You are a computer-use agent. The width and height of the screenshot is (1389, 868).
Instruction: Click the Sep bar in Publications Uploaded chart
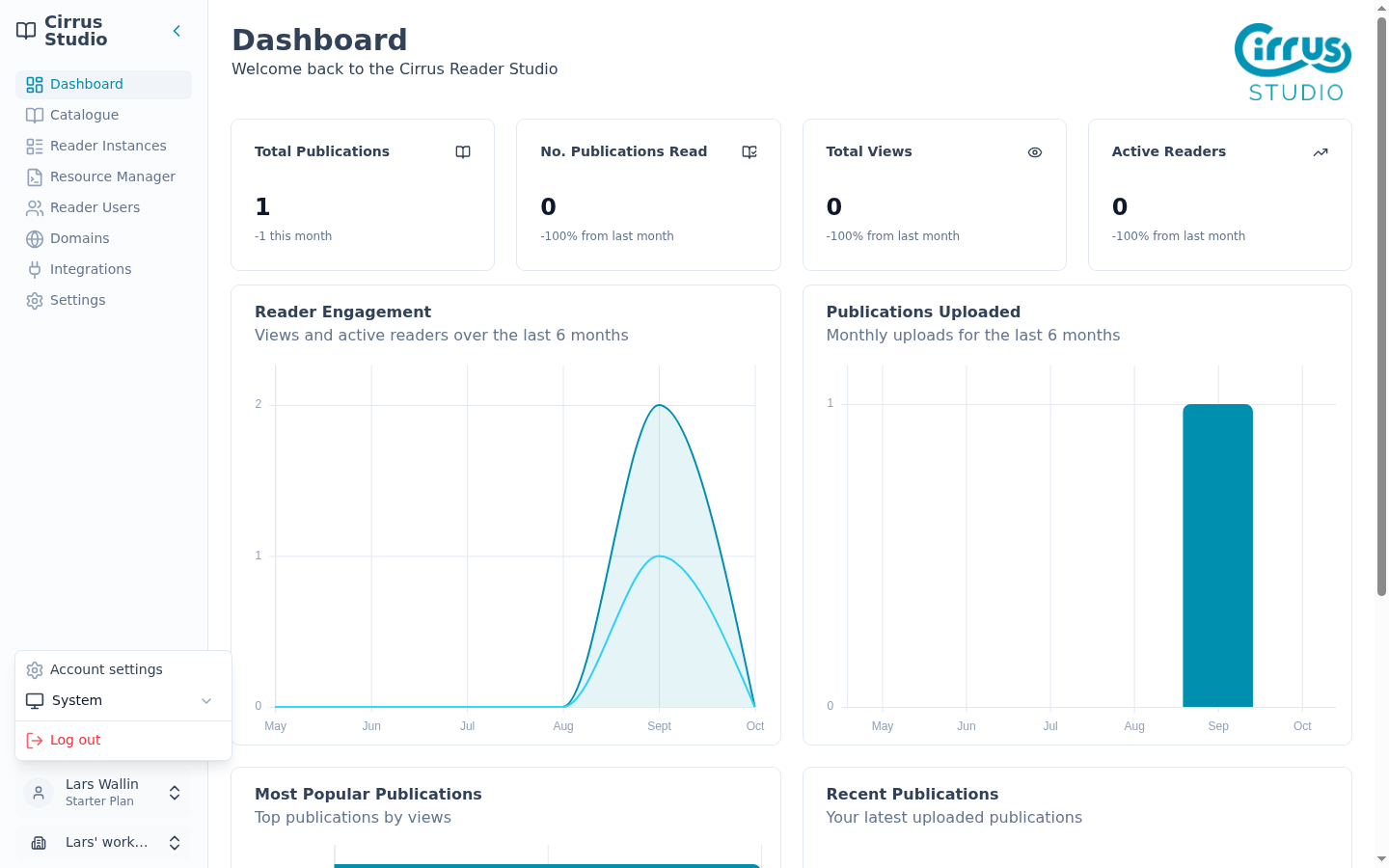(1217, 556)
